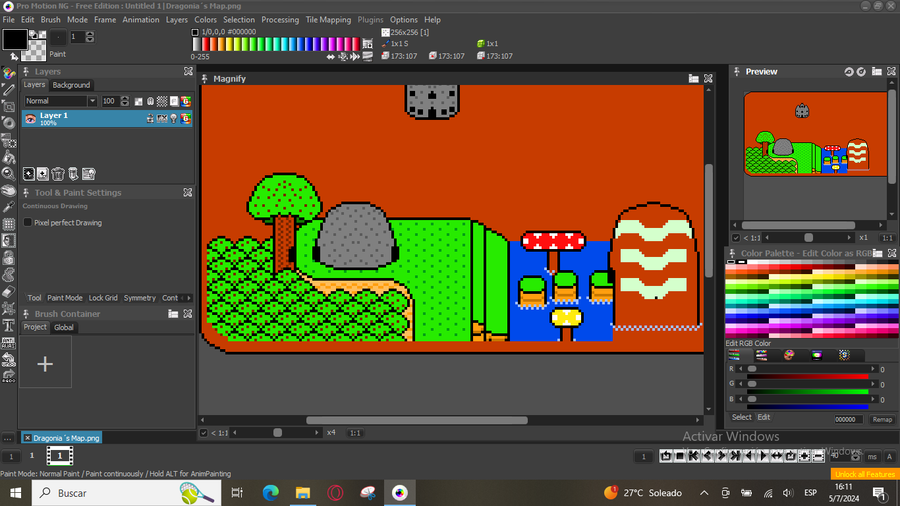Click the Magnify window layout icon
The width and height of the screenshot is (900, 506).
click(693, 79)
